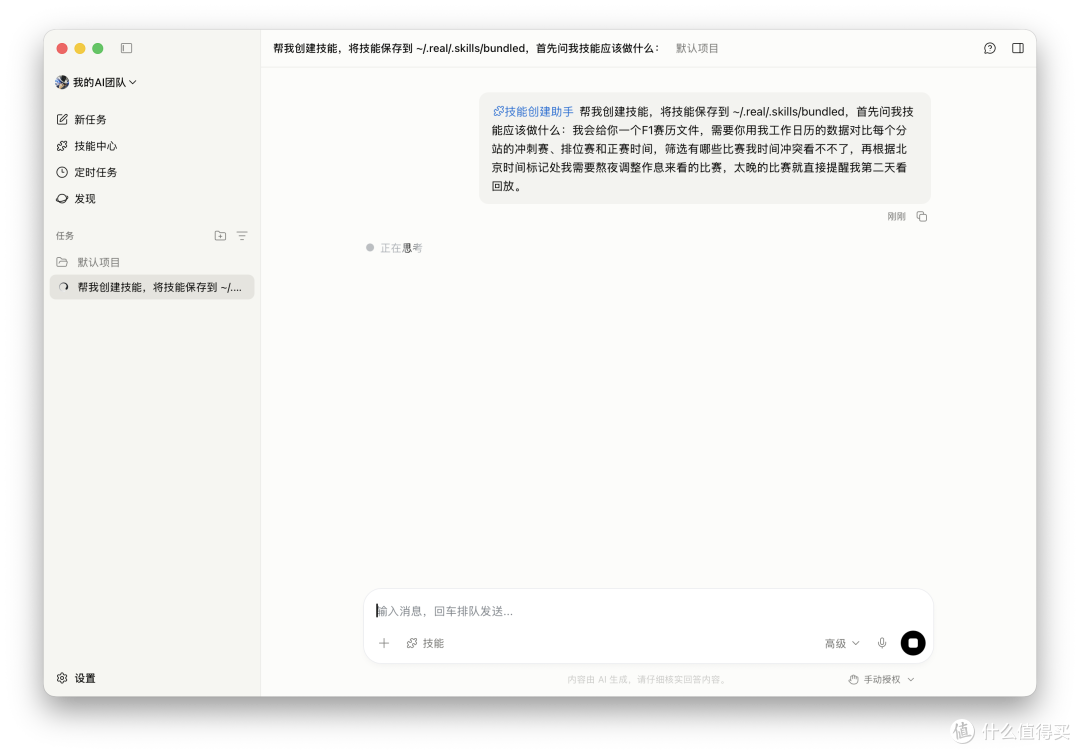Click the 技能 button in input box
The width and height of the screenshot is (1080, 754).
425,643
